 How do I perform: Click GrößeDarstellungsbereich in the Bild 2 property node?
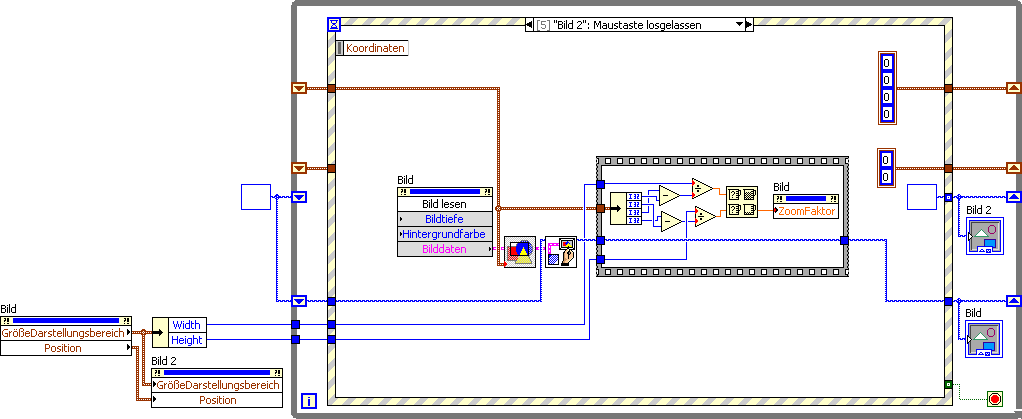point(217,384)
